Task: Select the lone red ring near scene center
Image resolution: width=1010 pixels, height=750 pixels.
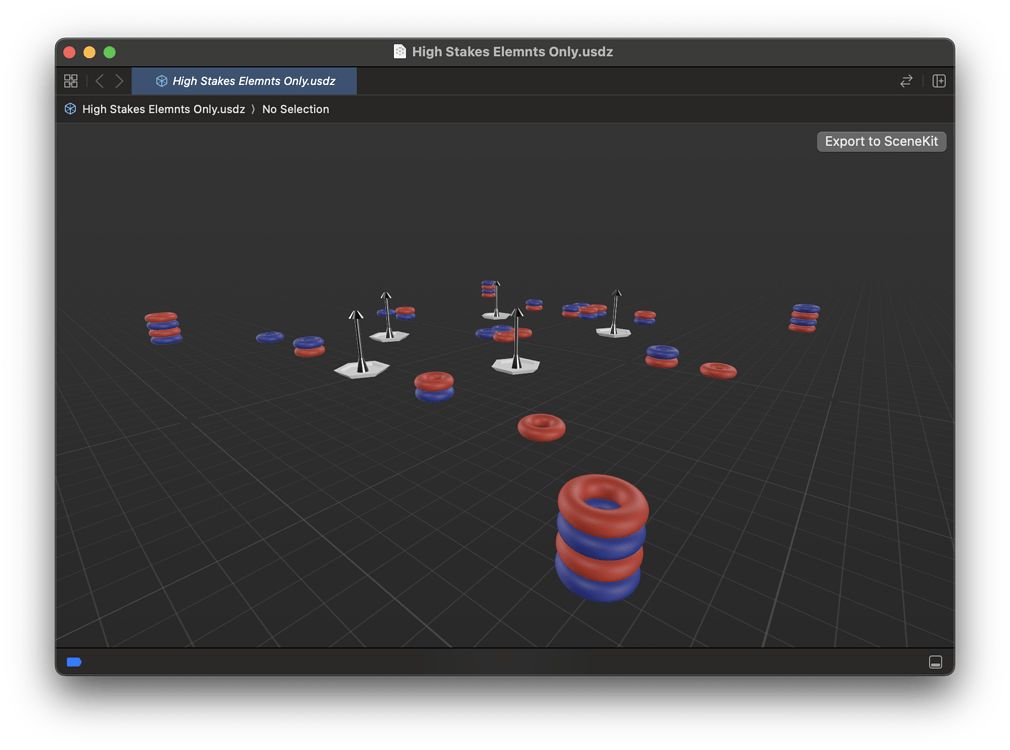Action: (541, 427)
